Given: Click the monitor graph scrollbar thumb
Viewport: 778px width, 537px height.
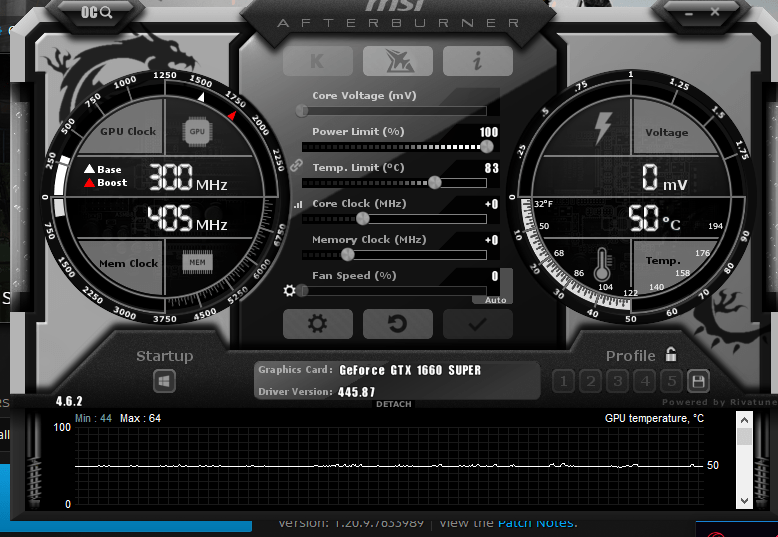Looking at the screenshot, I should pos(744,436).
